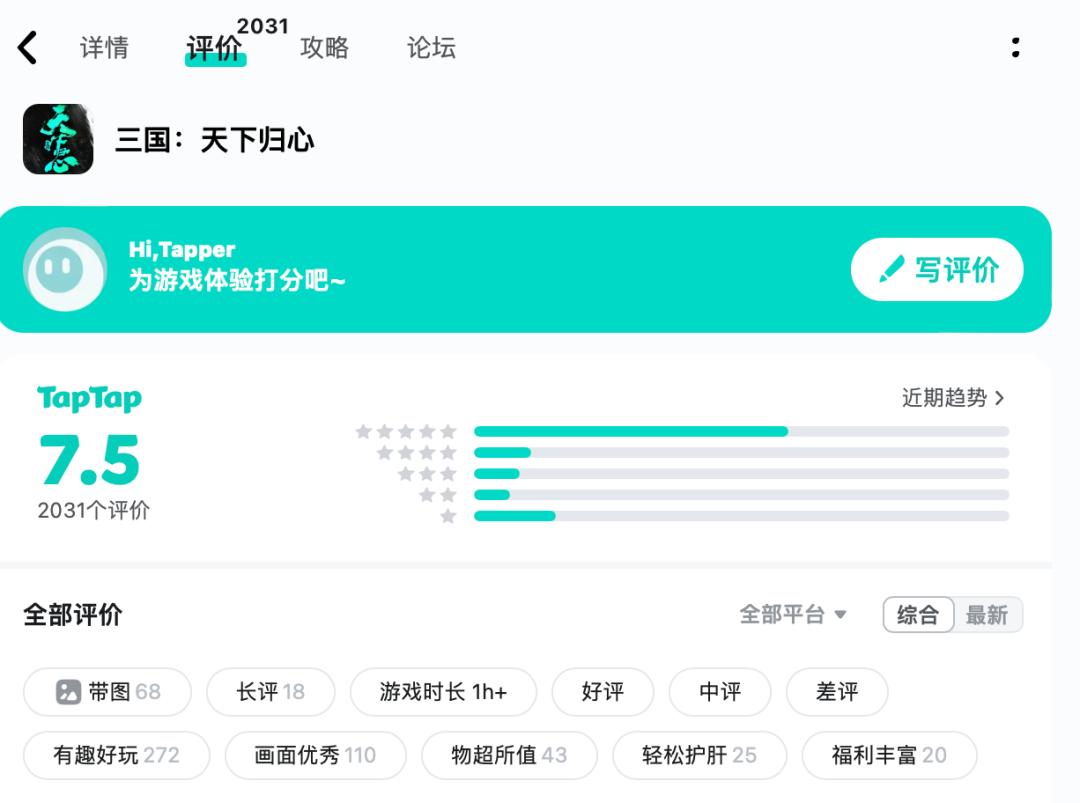This screenshot has width=1080, height=803.
Task: Select the 有趣好玩 tag filter
Action: click(x=116, y=755)
